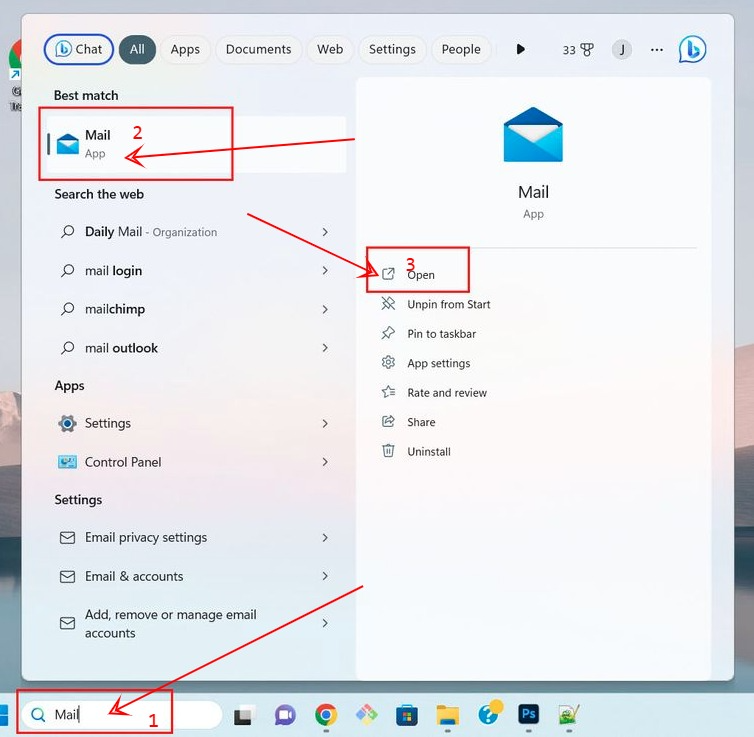Viewport: 754px width, 737px height.
Task: Open the Mail app best match result
Action: click(196, 144)
